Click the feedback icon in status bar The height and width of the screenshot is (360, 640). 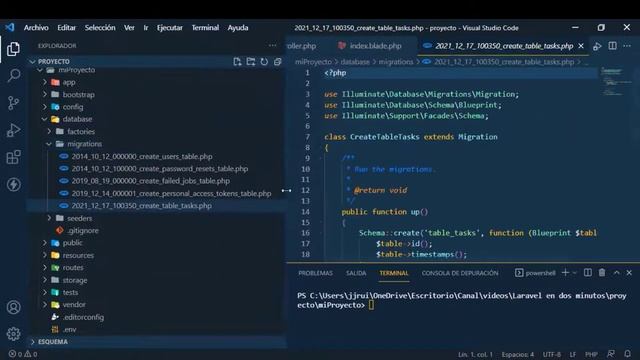(611, 353)
